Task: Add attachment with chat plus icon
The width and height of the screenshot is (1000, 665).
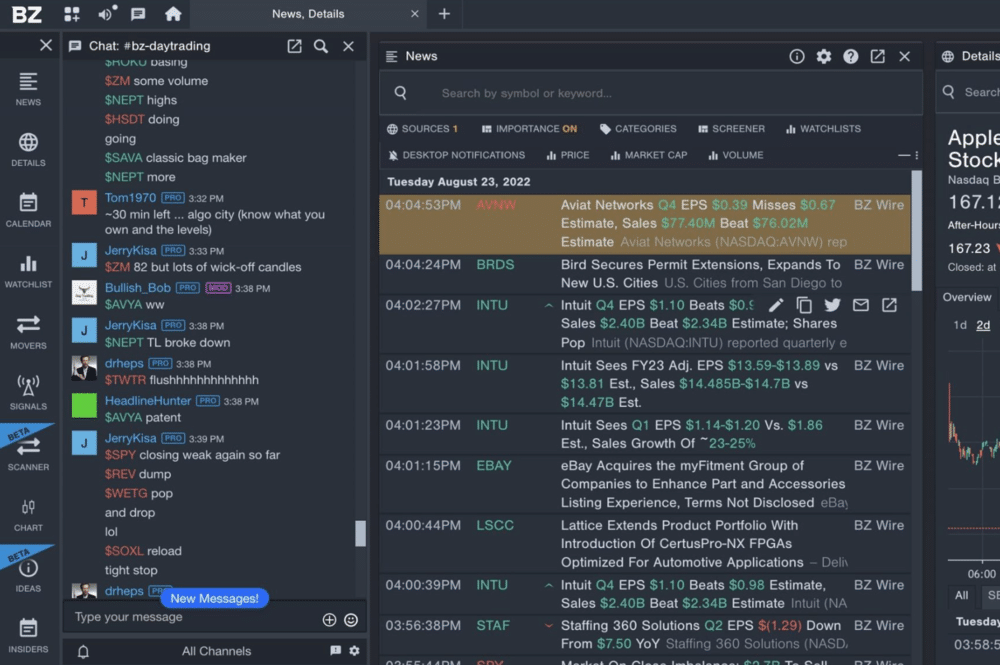Action: [x=329, y=620]
